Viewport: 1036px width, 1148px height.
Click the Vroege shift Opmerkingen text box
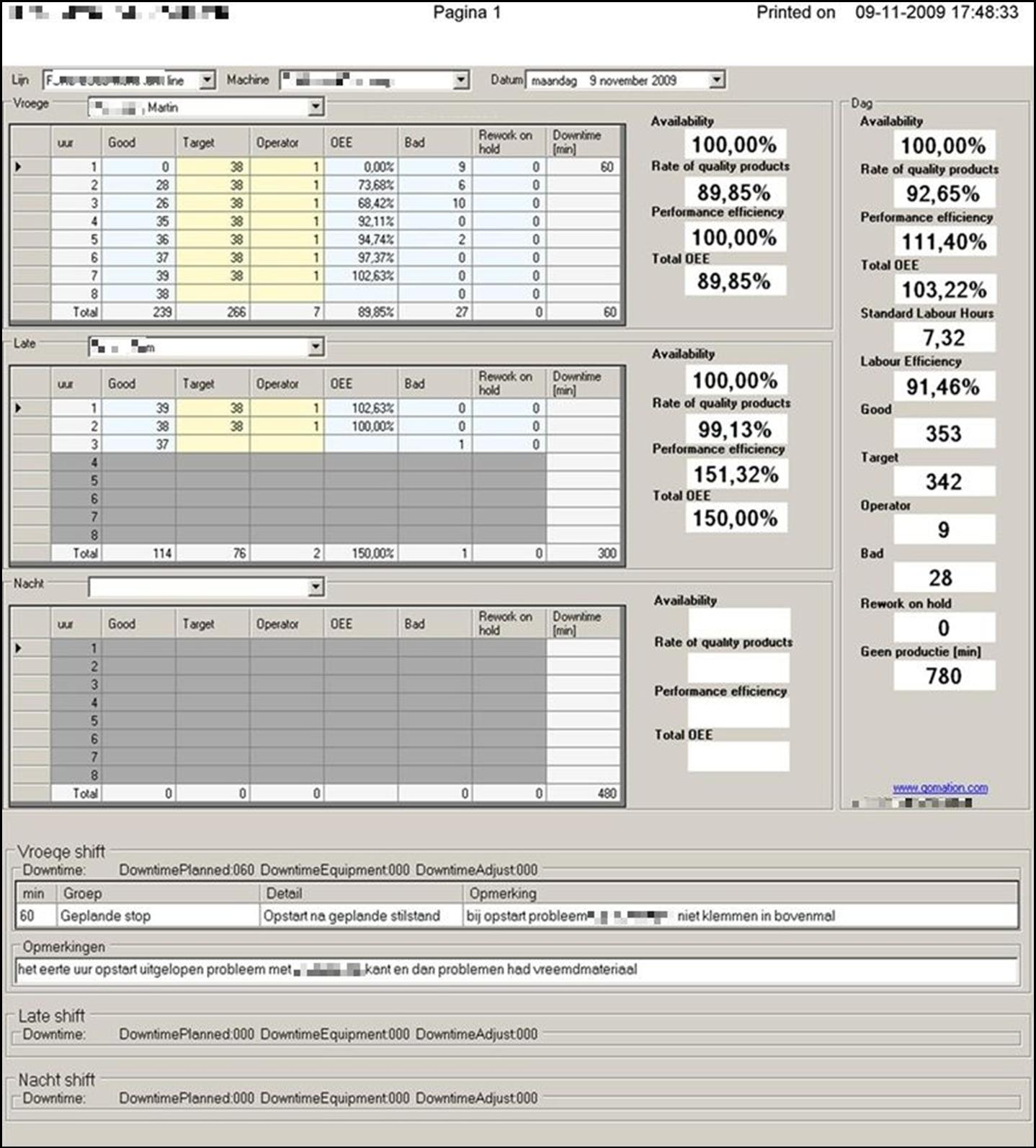coord(517,970)
